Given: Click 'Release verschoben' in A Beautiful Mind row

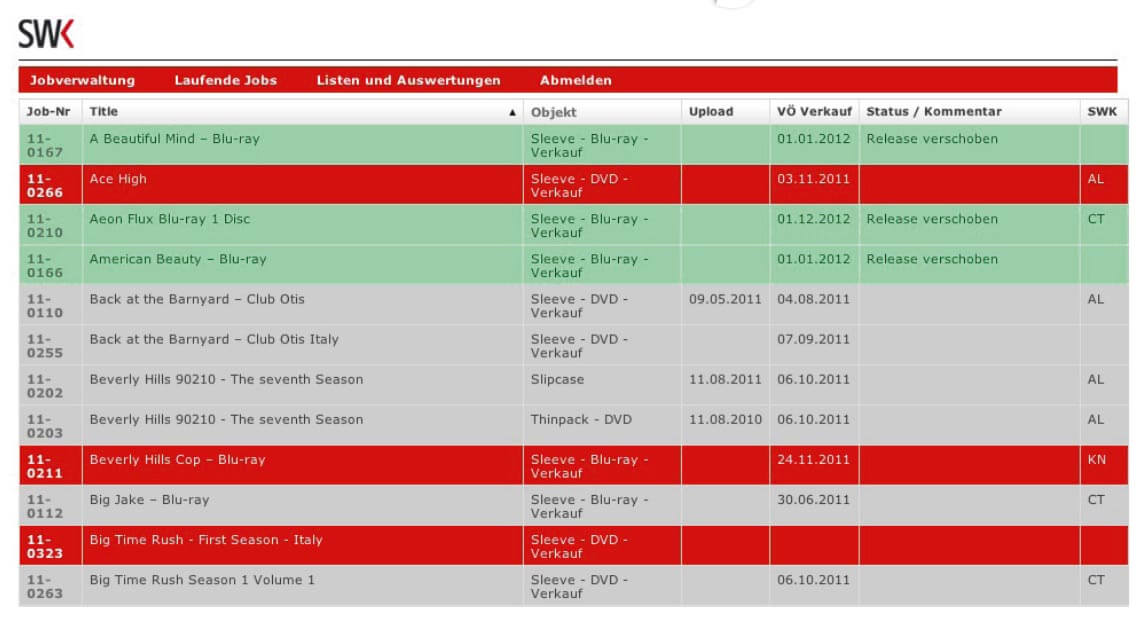Looking at the screenshot, I should (x=932, y=139).
